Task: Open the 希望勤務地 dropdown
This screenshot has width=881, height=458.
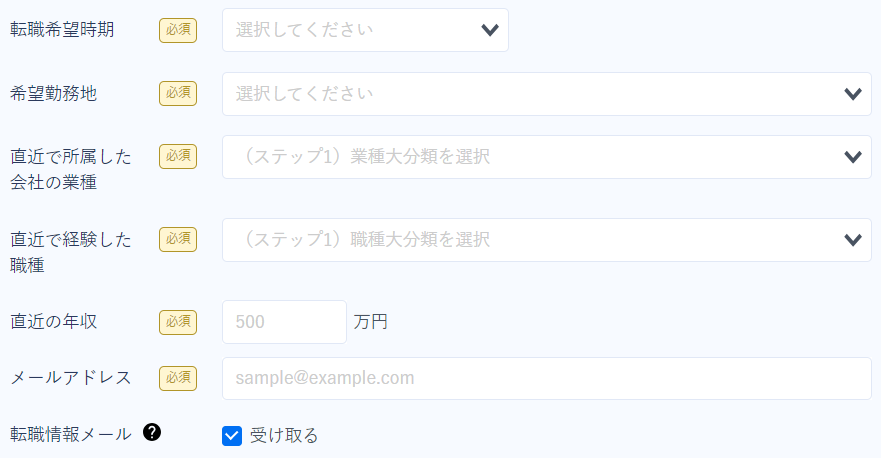Action: point(547,94)
